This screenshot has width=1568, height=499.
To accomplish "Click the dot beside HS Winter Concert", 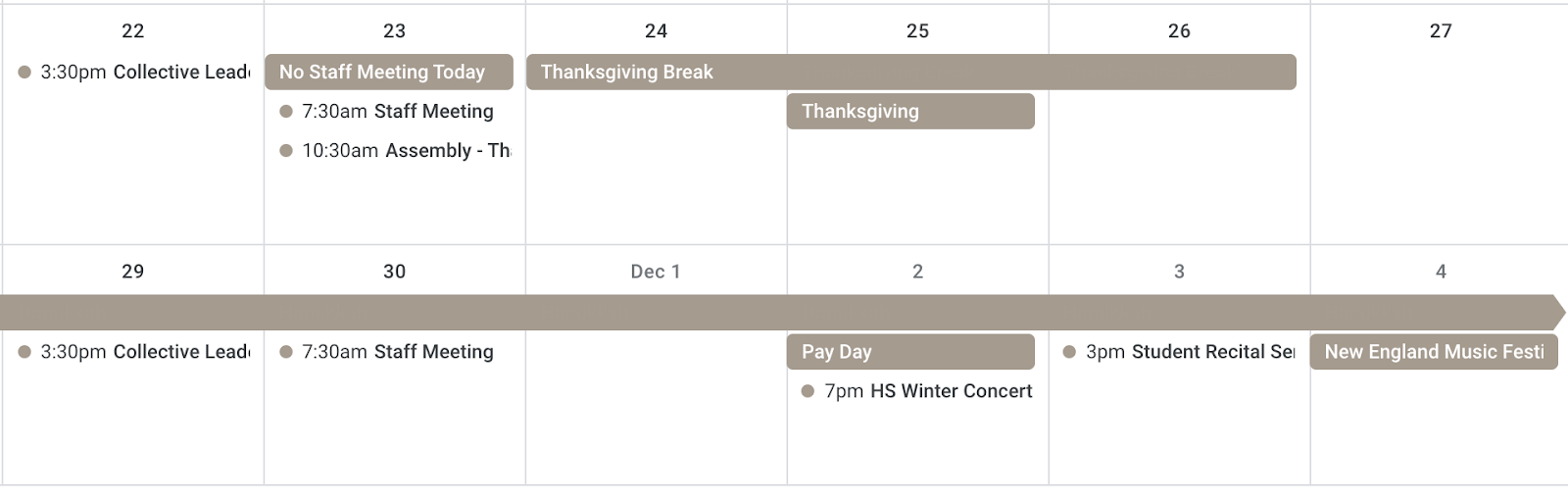I will (x=808, y=391).
